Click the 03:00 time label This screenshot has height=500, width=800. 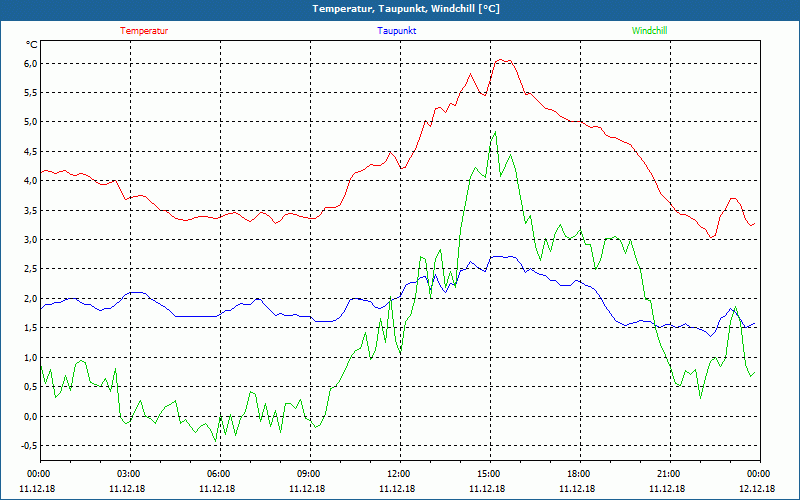point(131,473)
